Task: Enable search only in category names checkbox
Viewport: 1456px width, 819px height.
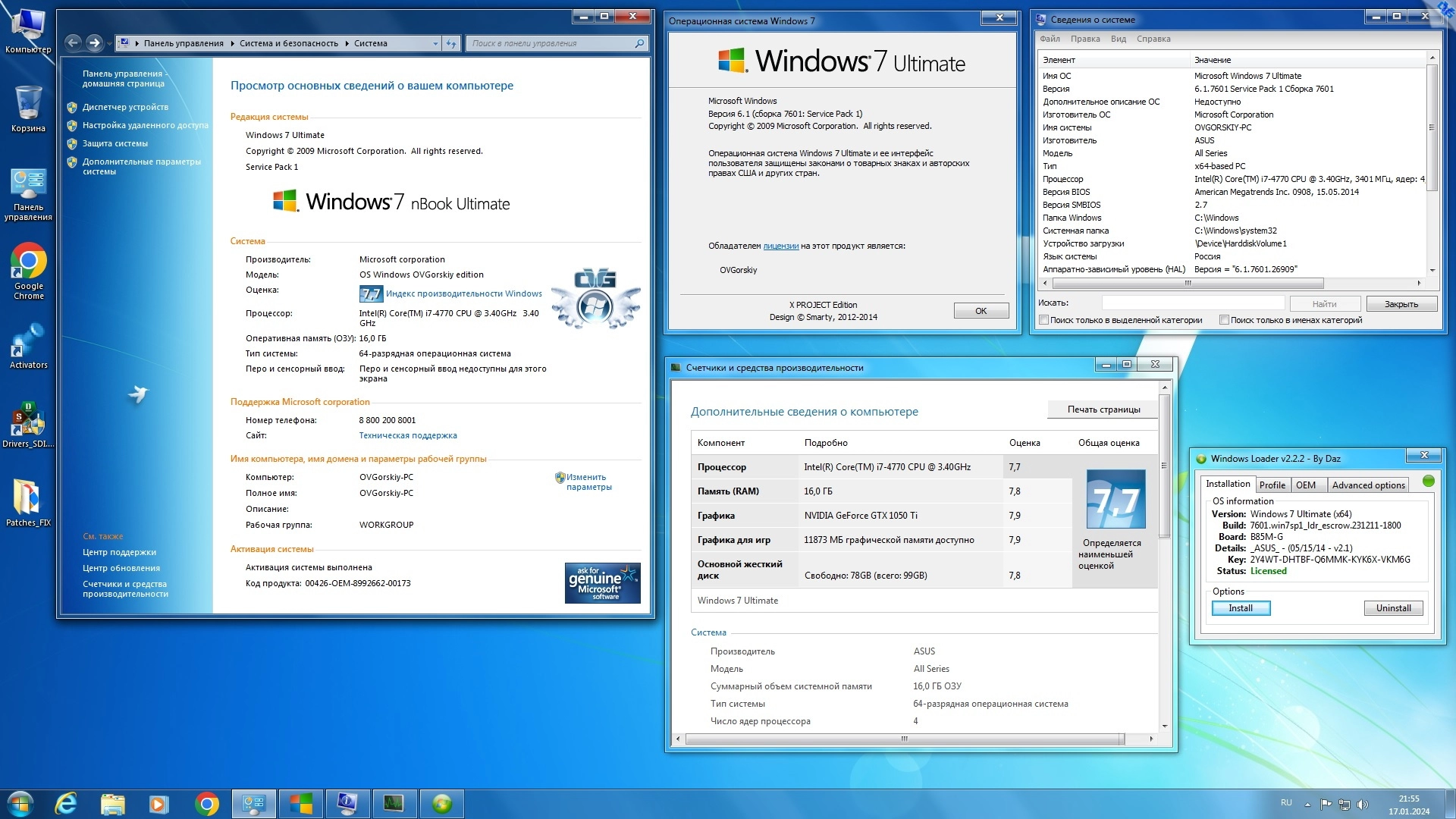Action: 1224,320
